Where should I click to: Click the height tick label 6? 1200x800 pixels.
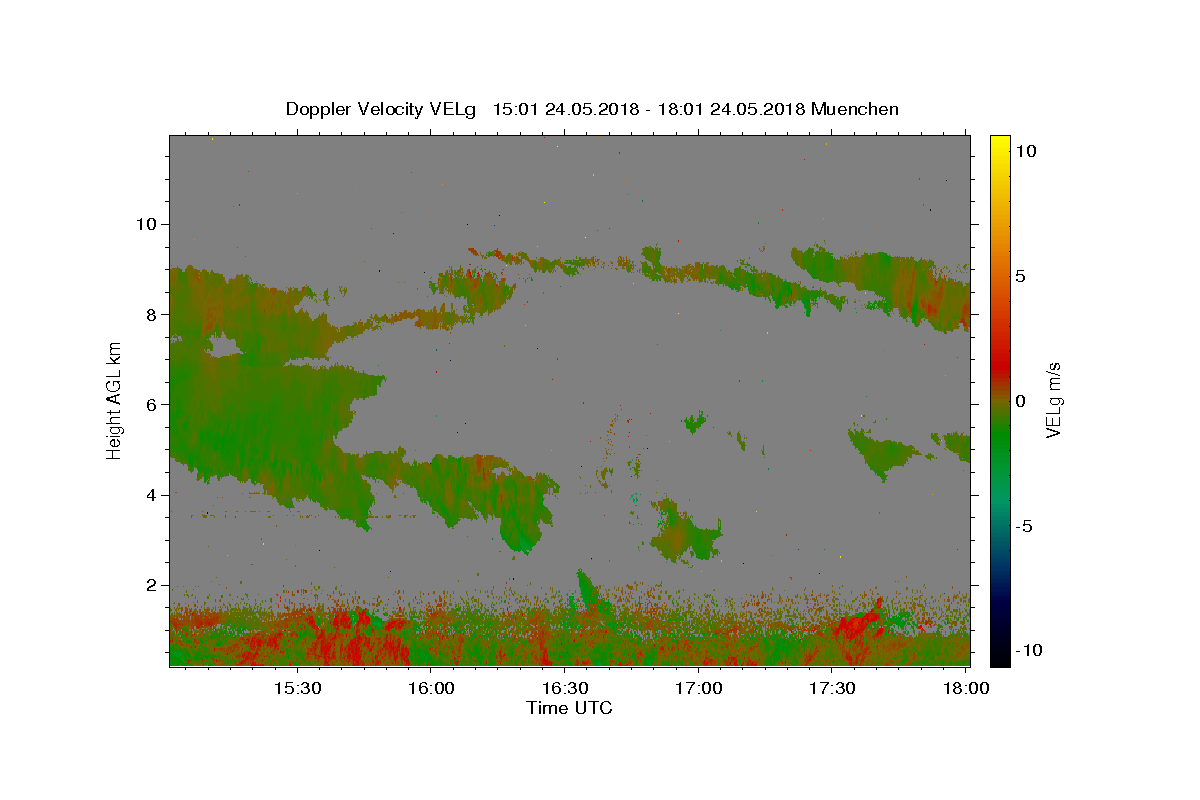point(152,405)
